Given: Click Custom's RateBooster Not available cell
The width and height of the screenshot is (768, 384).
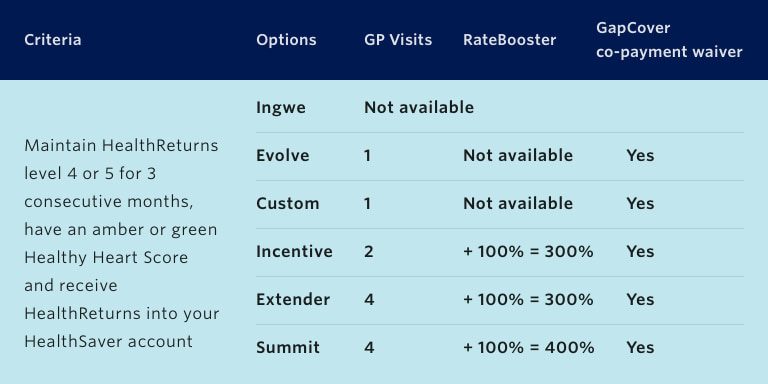Looking at the screenshot, I should click(518, 203).
